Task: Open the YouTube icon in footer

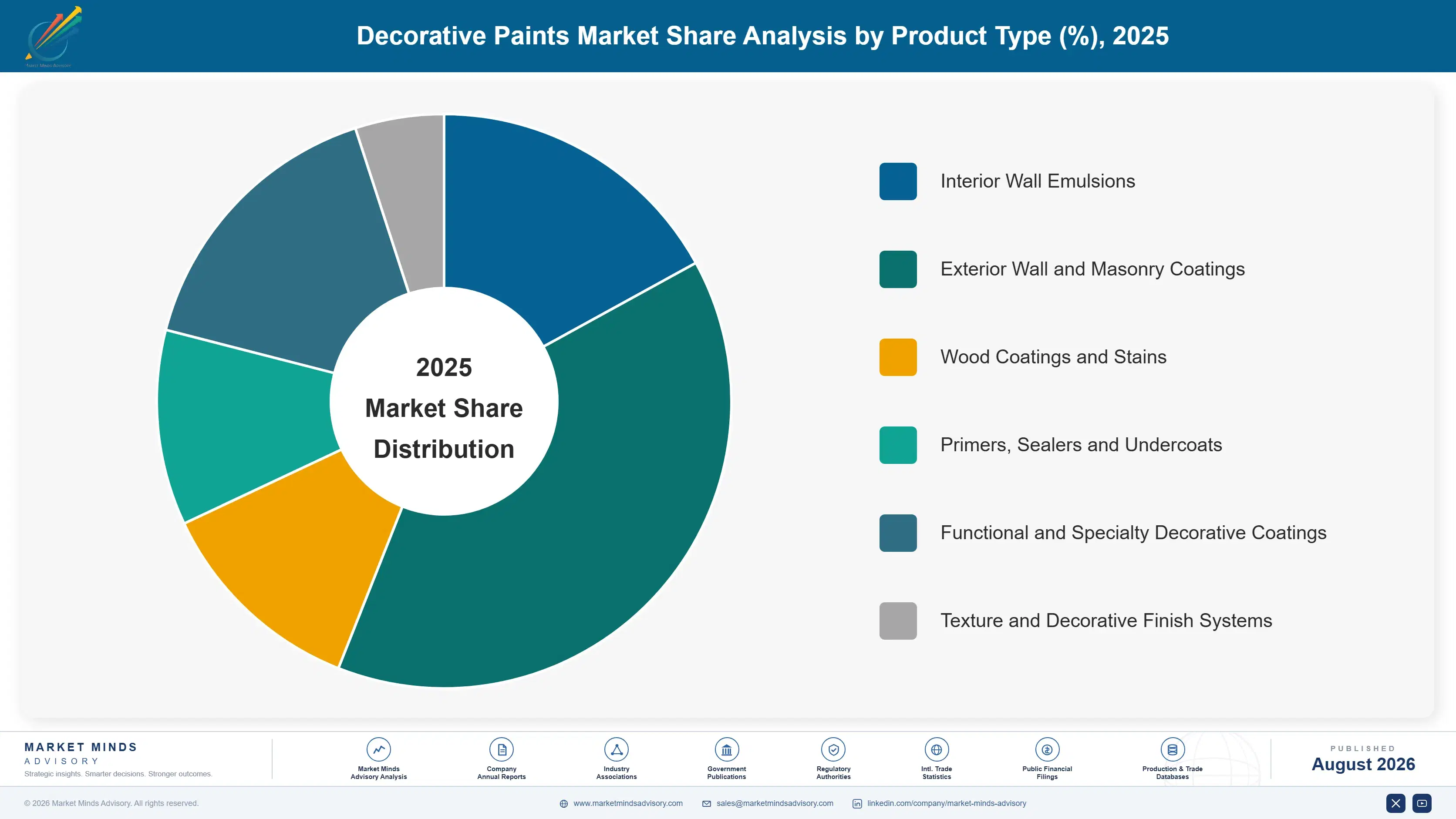Action: [x=1422, y=803]
